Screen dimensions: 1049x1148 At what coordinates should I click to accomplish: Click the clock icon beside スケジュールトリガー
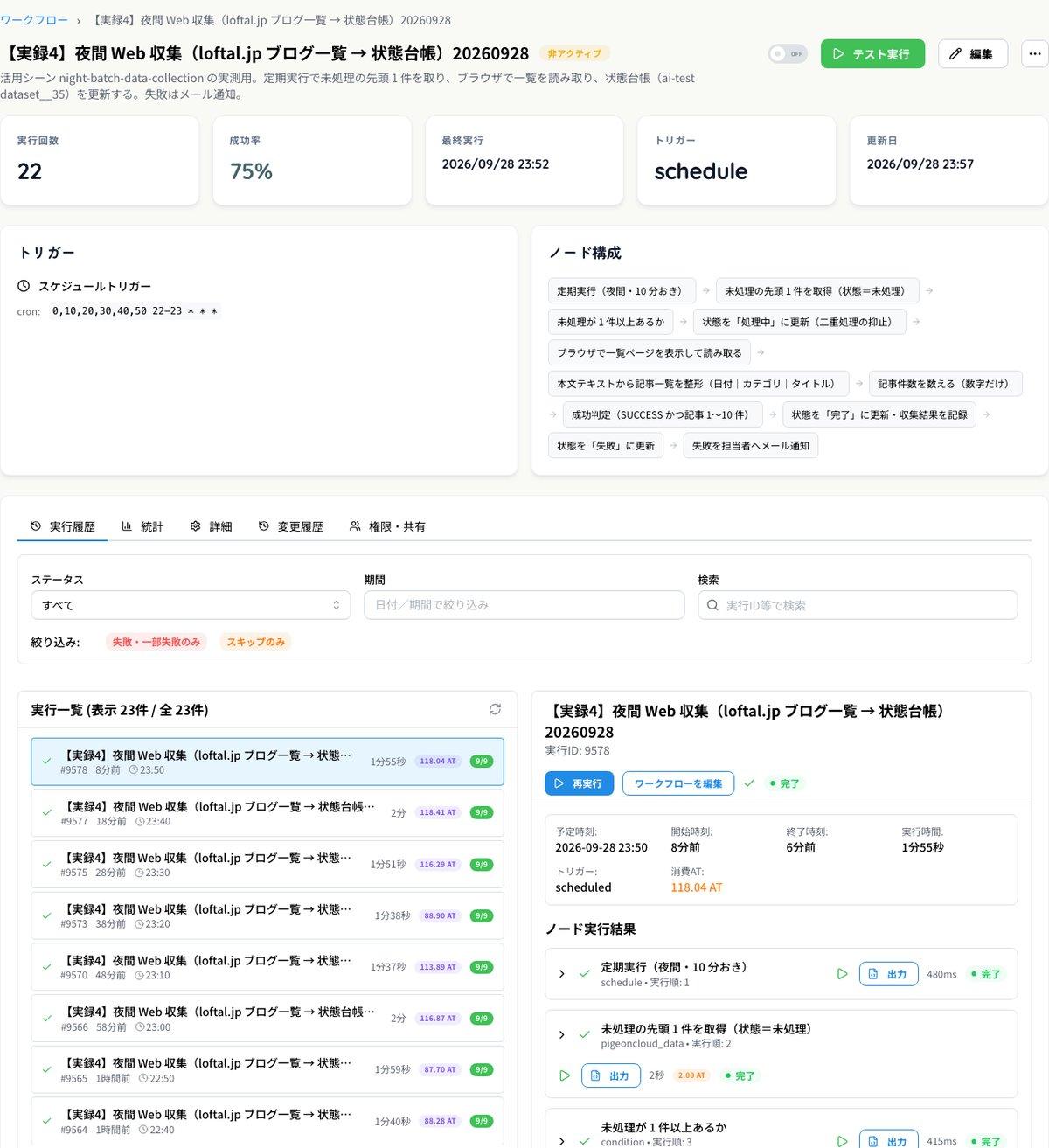(24, 286)
